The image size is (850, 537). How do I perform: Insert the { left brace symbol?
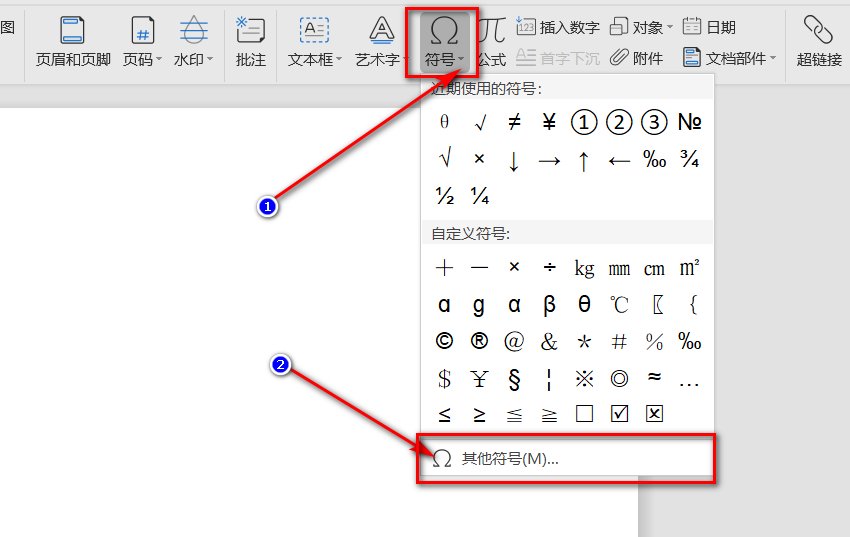click(x=693, y=305)
